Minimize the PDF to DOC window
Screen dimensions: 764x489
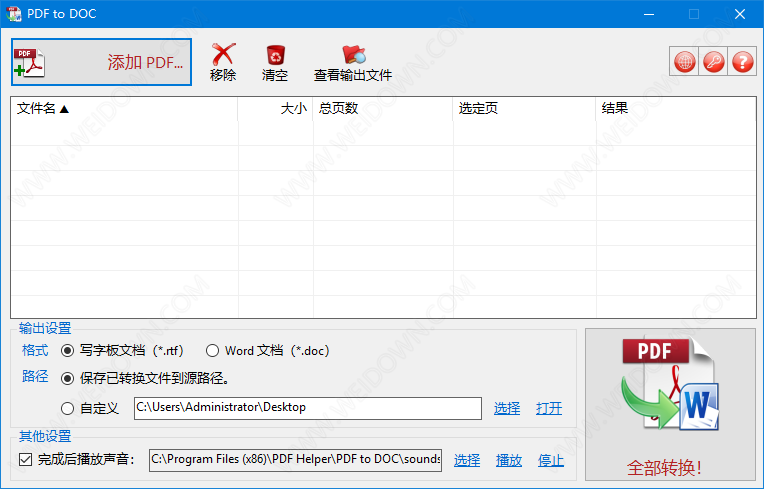pos(649,14)
